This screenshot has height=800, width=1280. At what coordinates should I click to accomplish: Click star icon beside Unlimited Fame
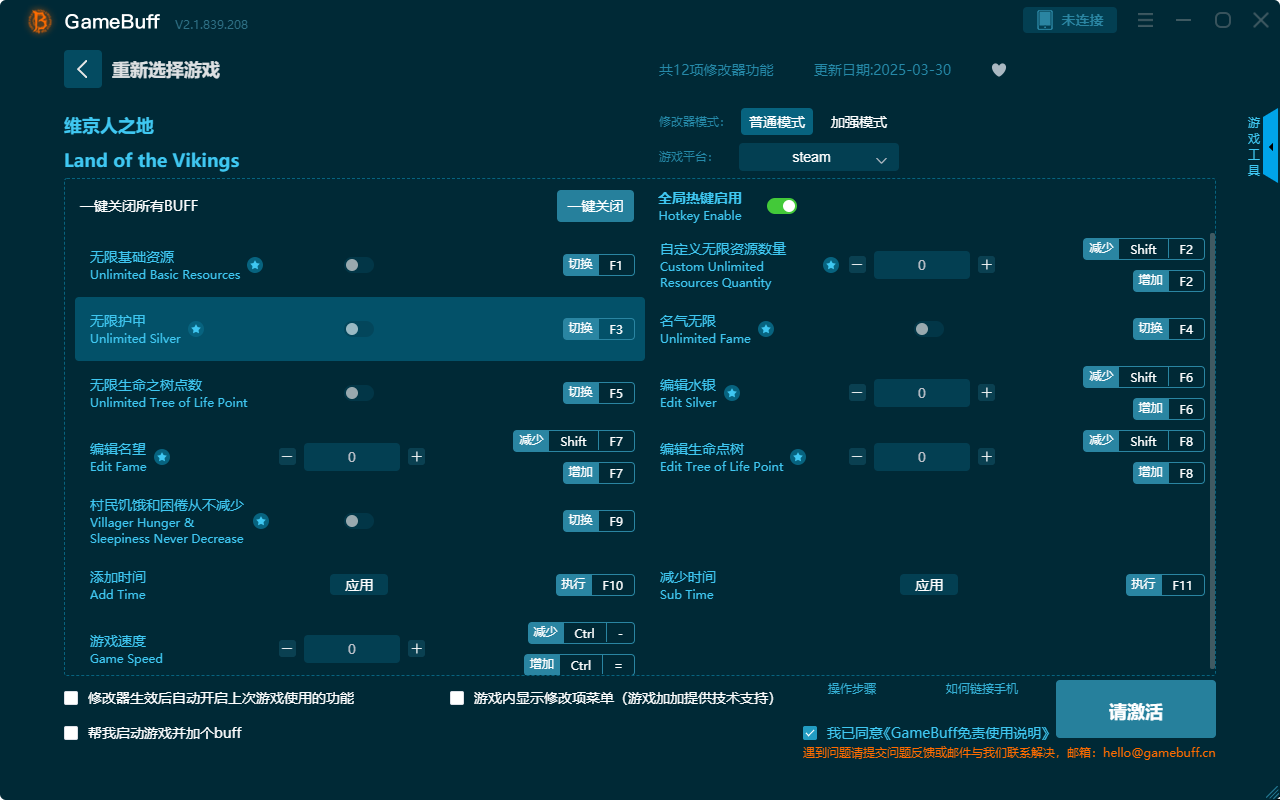pos(766,329)
